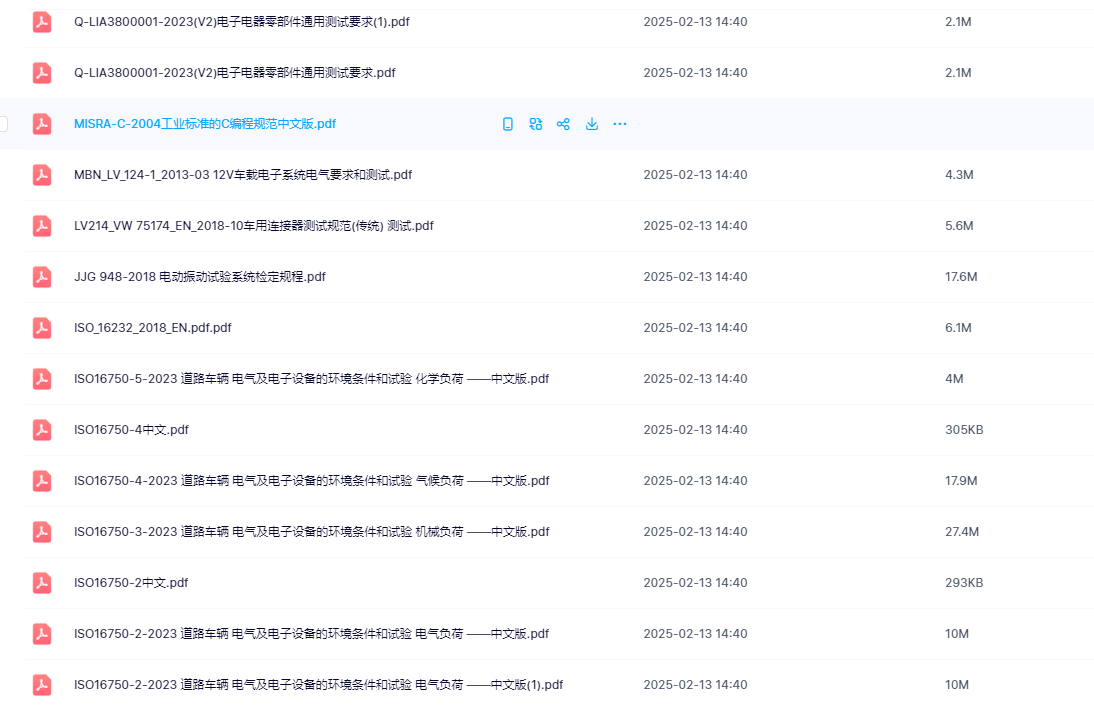Viewport: 1094px width, 709px height.
Task: Click PDF icon of ISO16750-2-2023 电气负荷 中文版.pdf
Action: (x=42, y=634)
